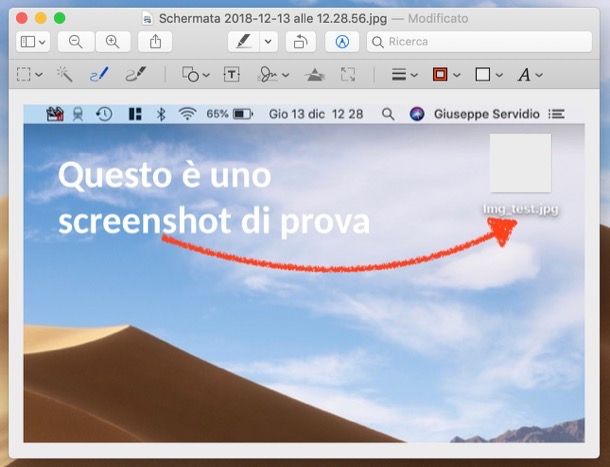Click the document proxy icon in title
The image size is (610, 467).
coord(147,18)
